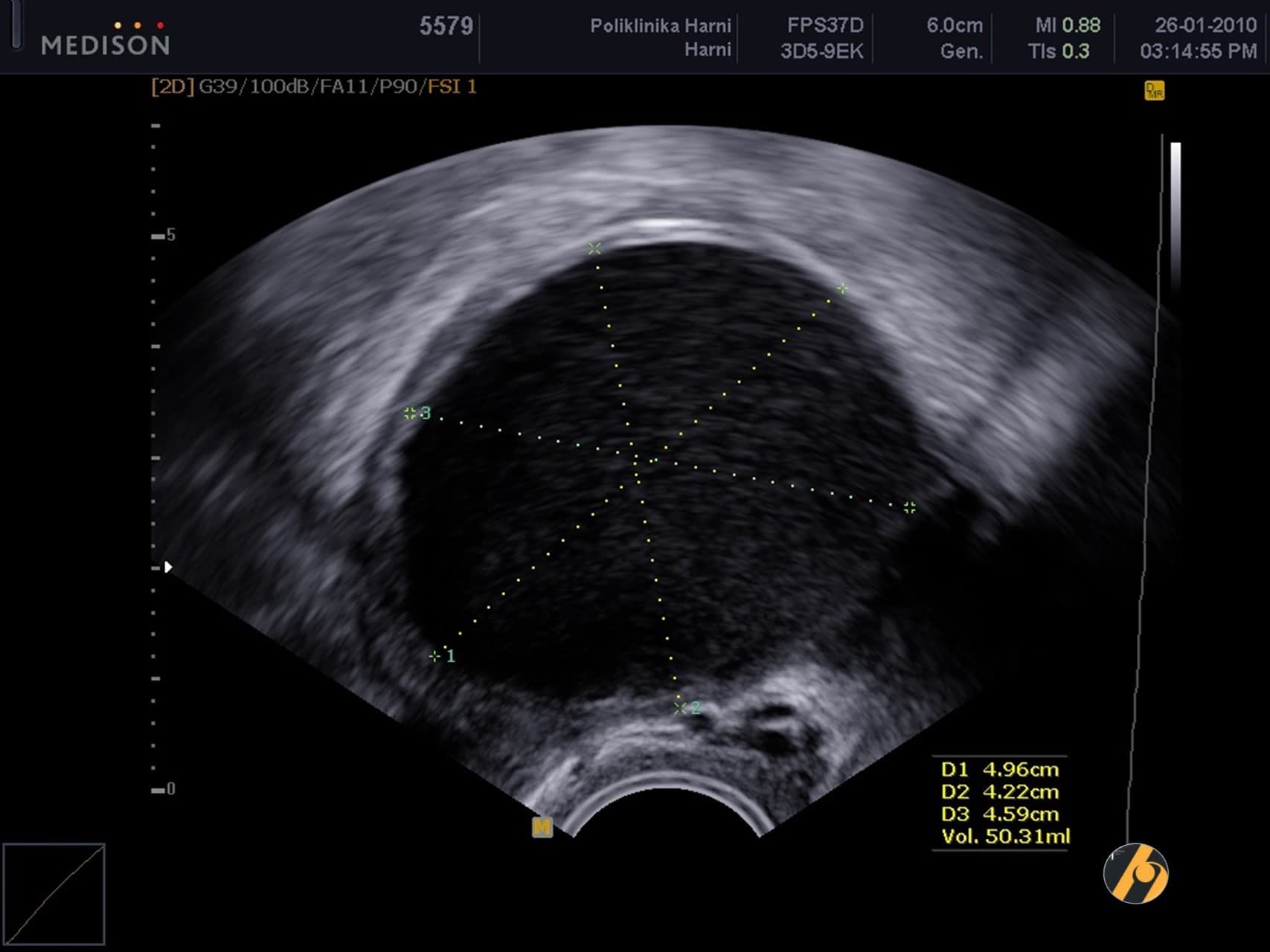Click the orange round logo at bottom right
This screenshot has height=952, width=1270.
1135,873
